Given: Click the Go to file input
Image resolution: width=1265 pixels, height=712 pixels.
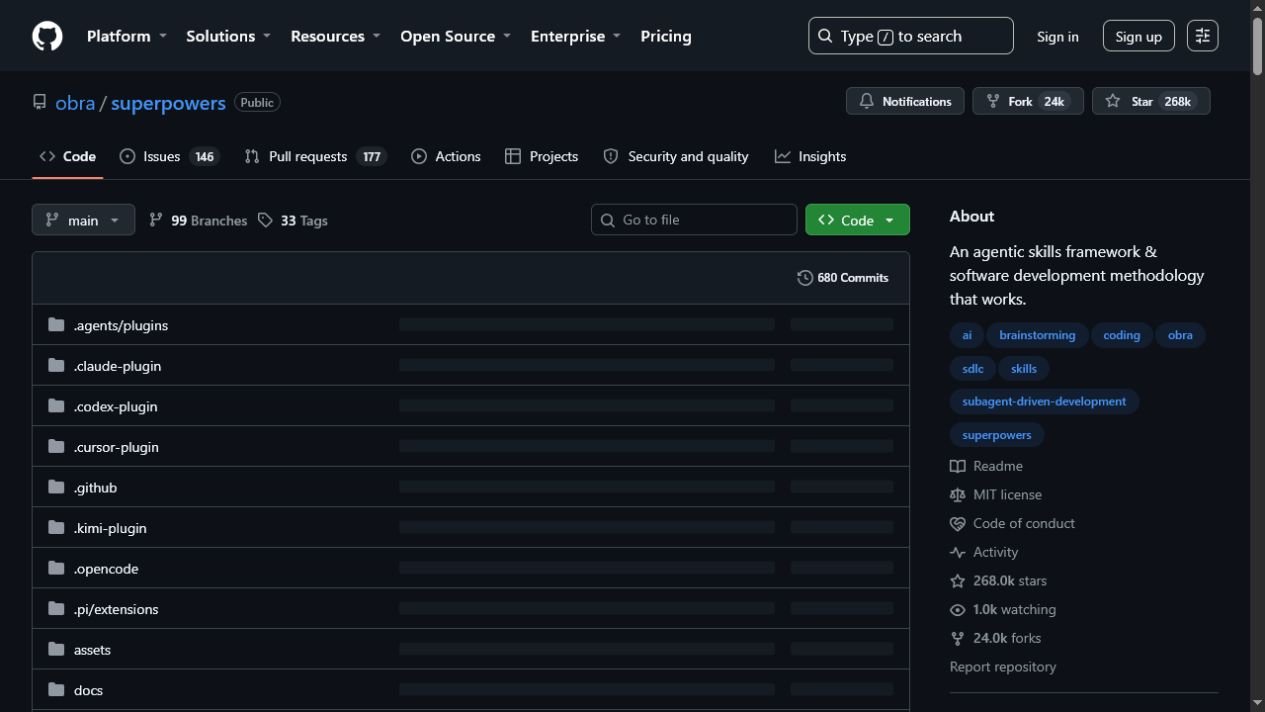Looking at the screenshot, I should (694, 220).
